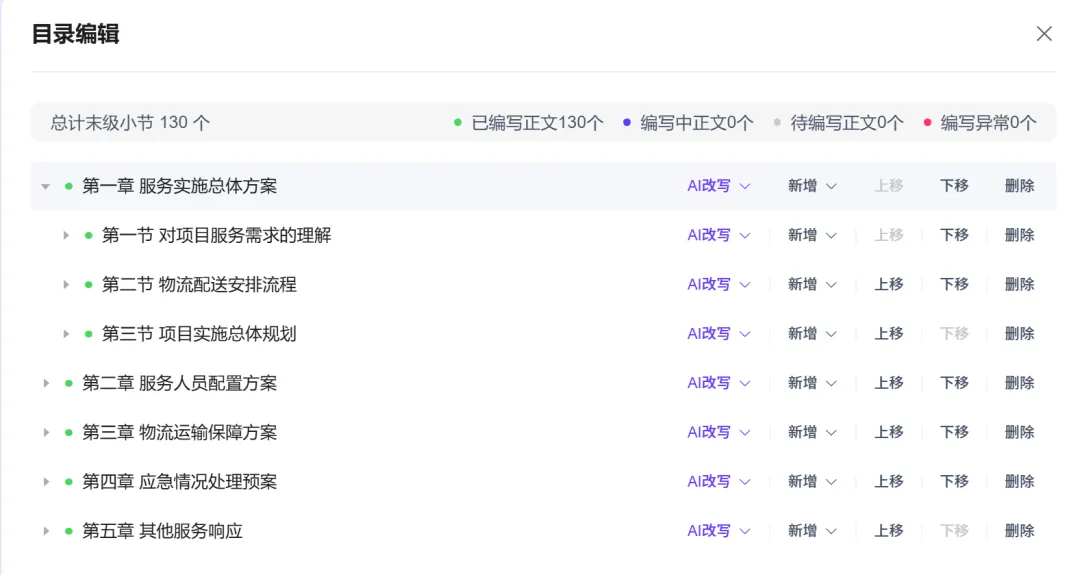The width and height of the screenshot is (1080, 575).
Task: Click 删除 for 第三节 项目实施总体规划
Action: 1019,334
